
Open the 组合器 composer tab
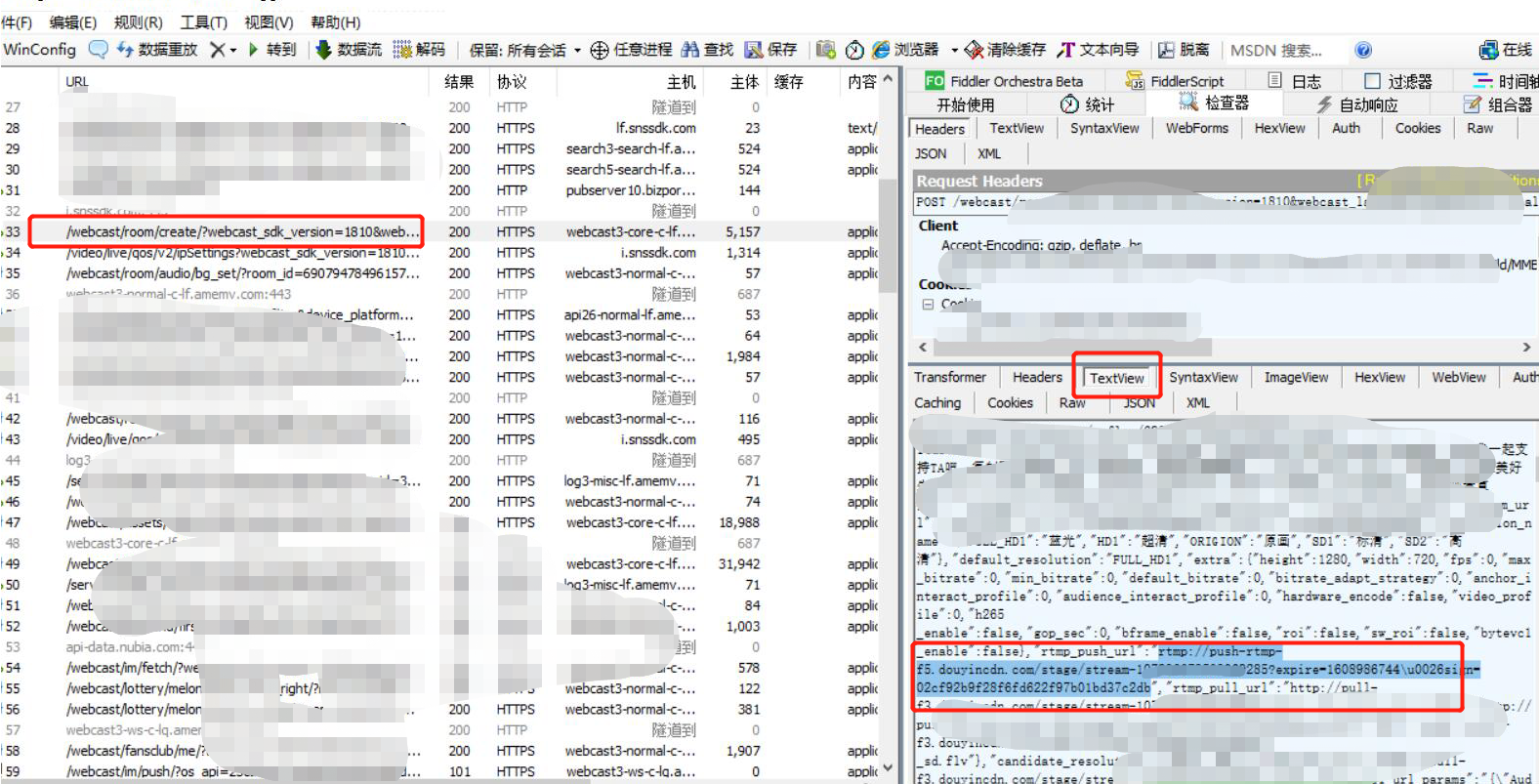click(x=1497, y=104)
